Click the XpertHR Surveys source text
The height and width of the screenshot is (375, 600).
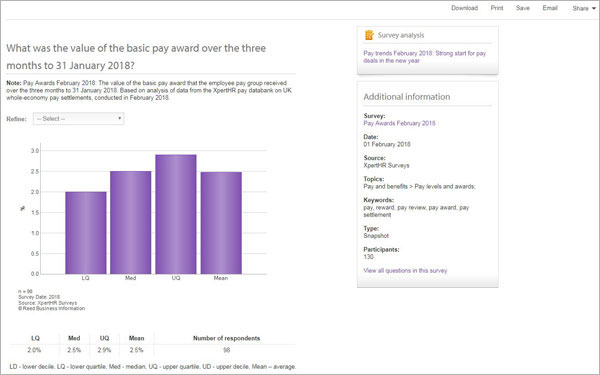tap(386, 165)
